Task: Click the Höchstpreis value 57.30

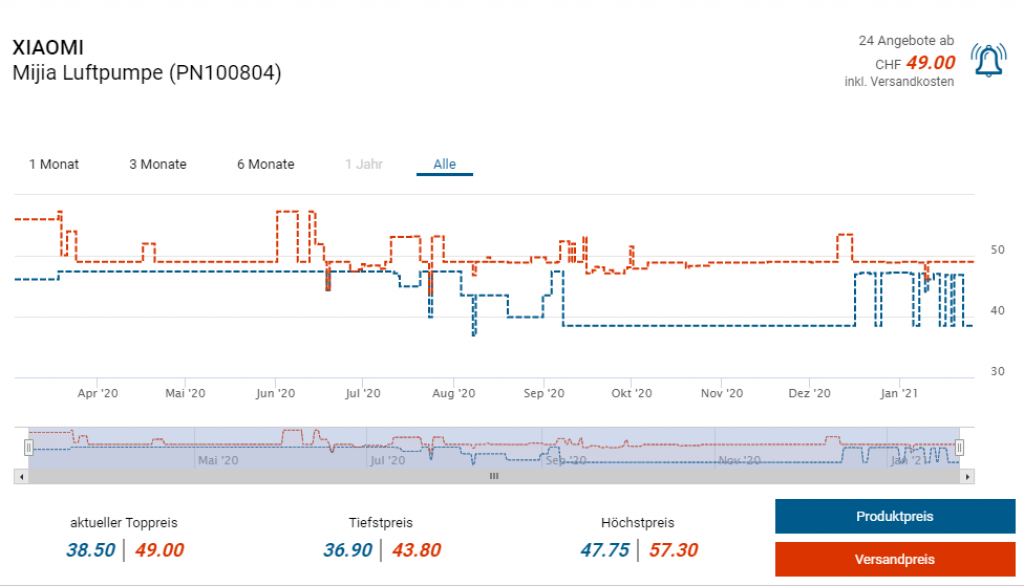Action: (673, 550)
